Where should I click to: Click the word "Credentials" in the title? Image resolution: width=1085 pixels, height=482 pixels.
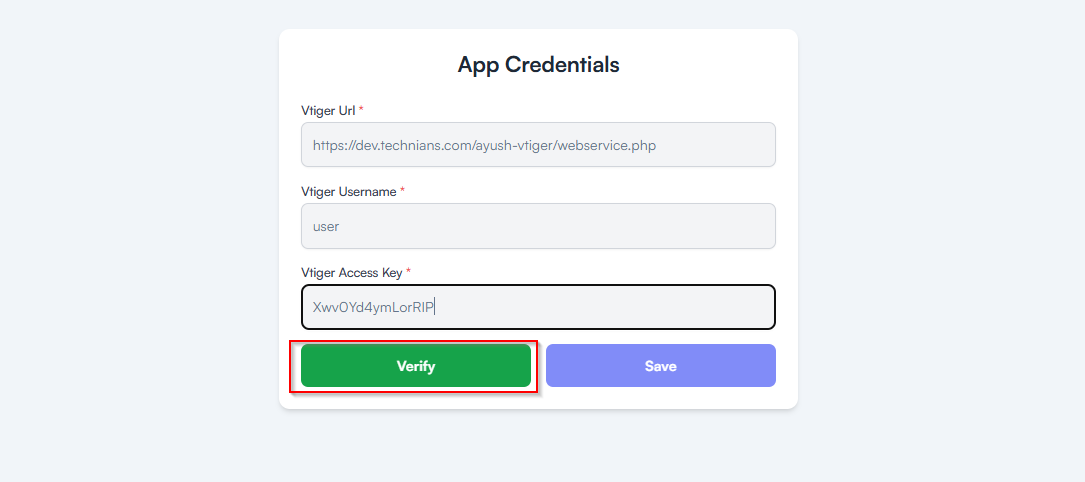point(562,65)
